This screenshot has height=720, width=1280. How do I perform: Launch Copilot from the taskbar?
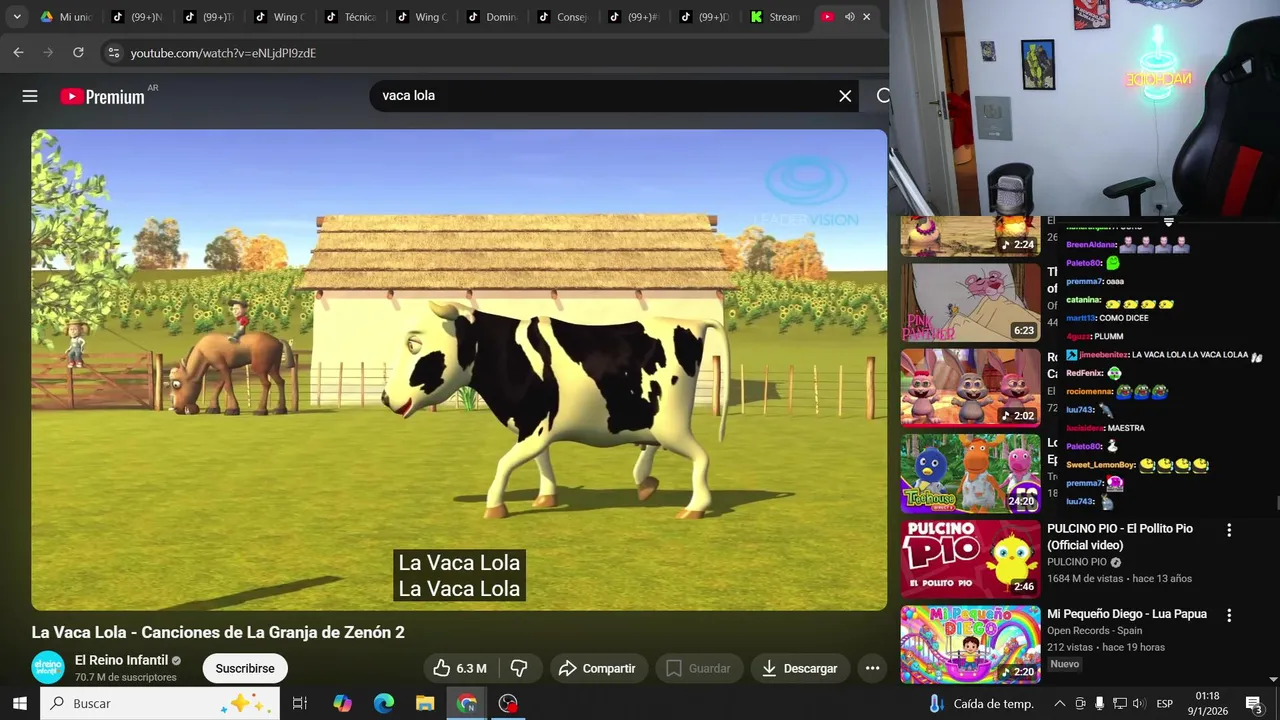point(342,704)
